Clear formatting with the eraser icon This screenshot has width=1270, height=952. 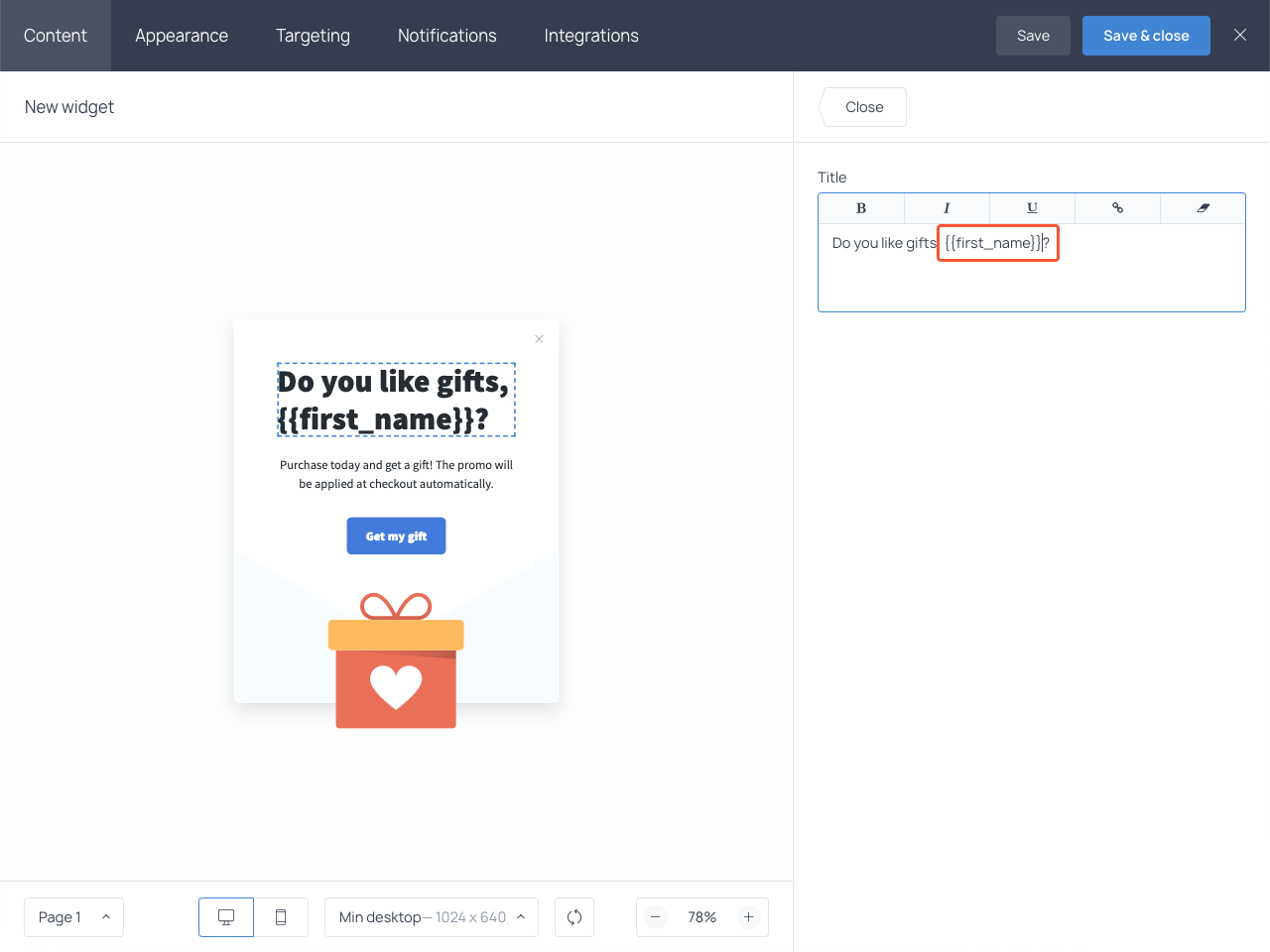[1203, 208]
